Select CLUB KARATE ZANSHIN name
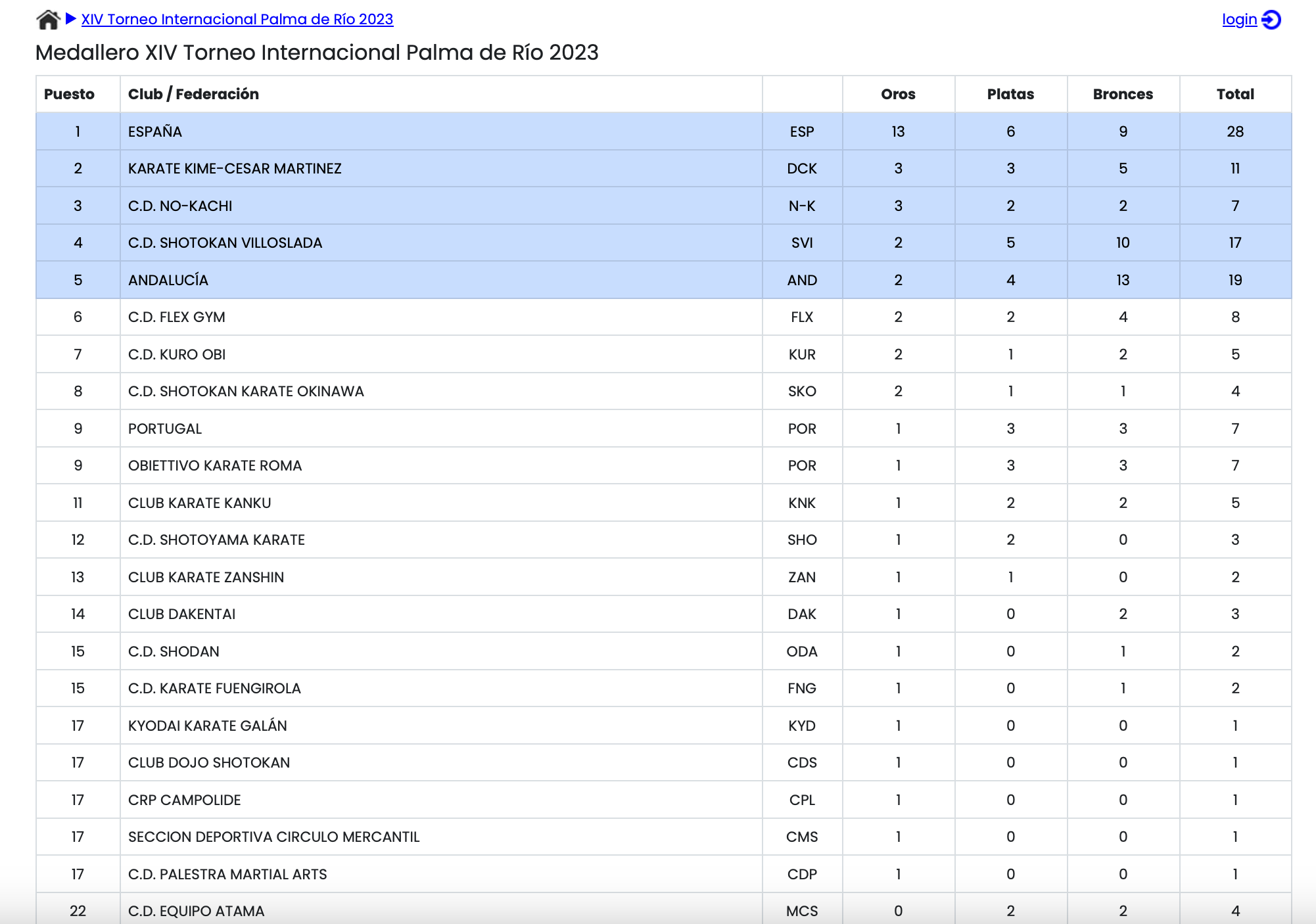The image size is (1316, 924). click(206, 577)
